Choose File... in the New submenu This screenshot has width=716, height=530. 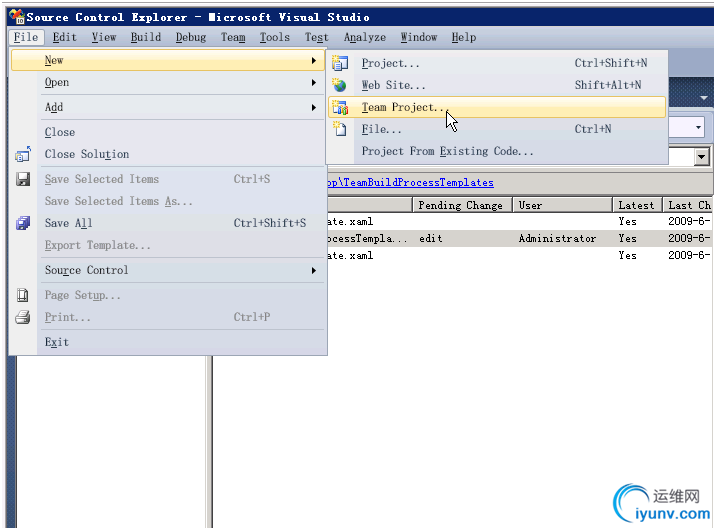497,129
